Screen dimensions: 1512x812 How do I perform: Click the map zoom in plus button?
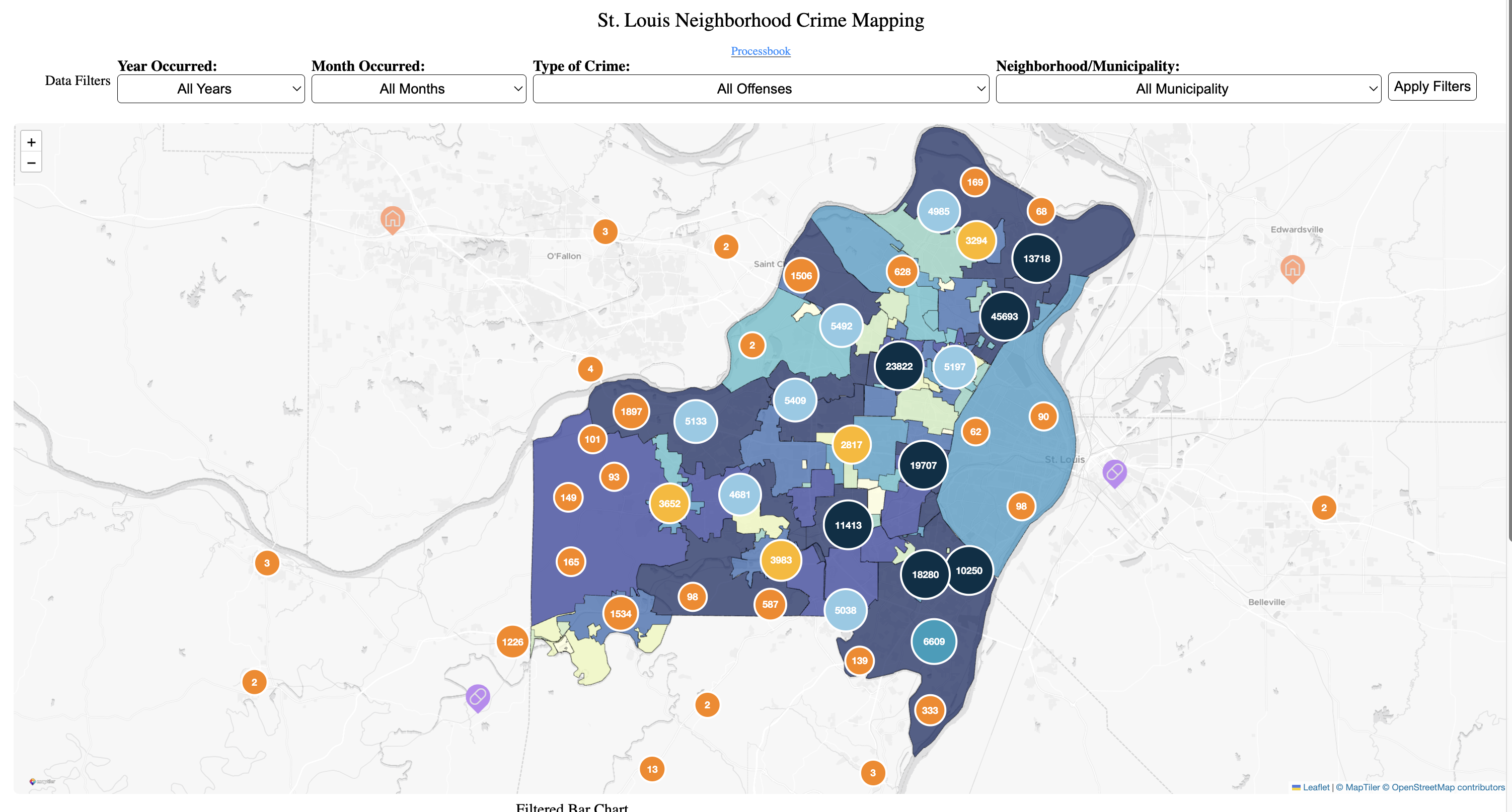point(31,142)
